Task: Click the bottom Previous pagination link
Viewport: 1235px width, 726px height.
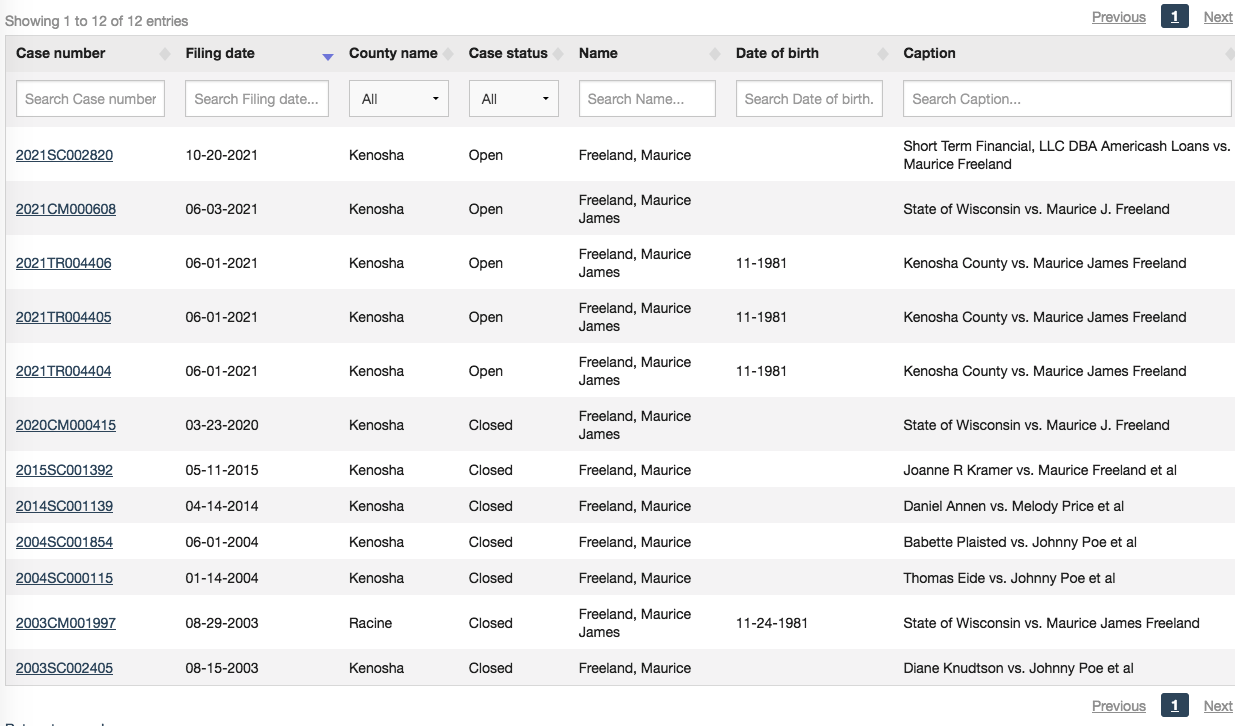Action: 1119,706
